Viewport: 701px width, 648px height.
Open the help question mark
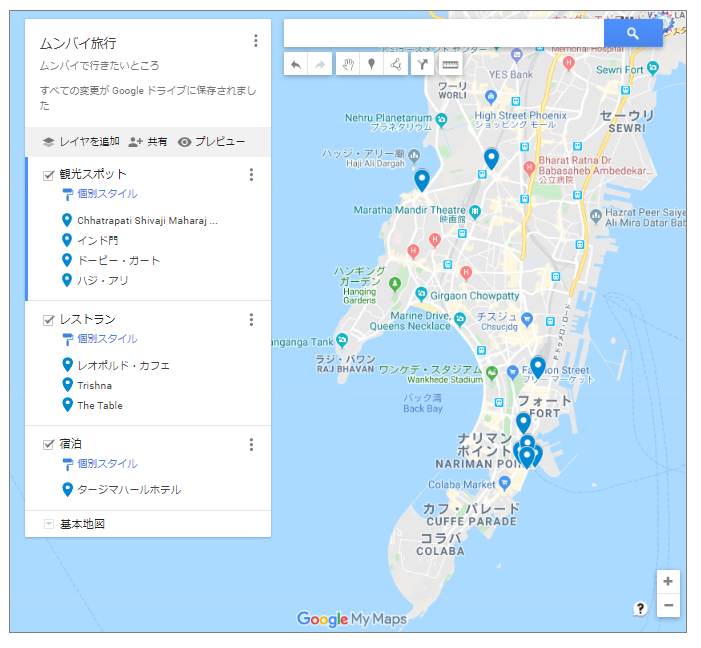pyautogui.click(x=640, y=608)
